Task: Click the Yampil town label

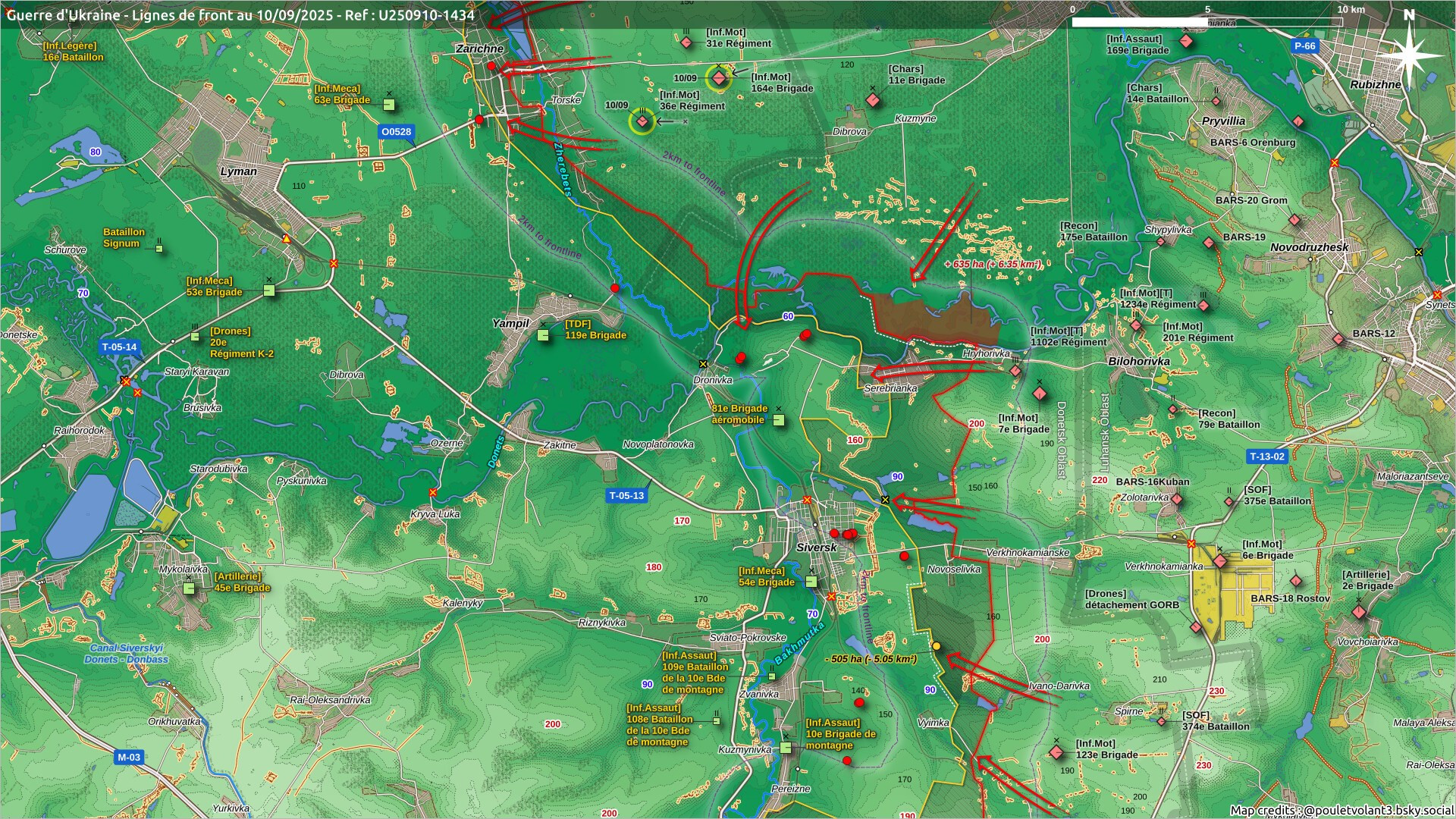Action: click(x=510, y=324)
